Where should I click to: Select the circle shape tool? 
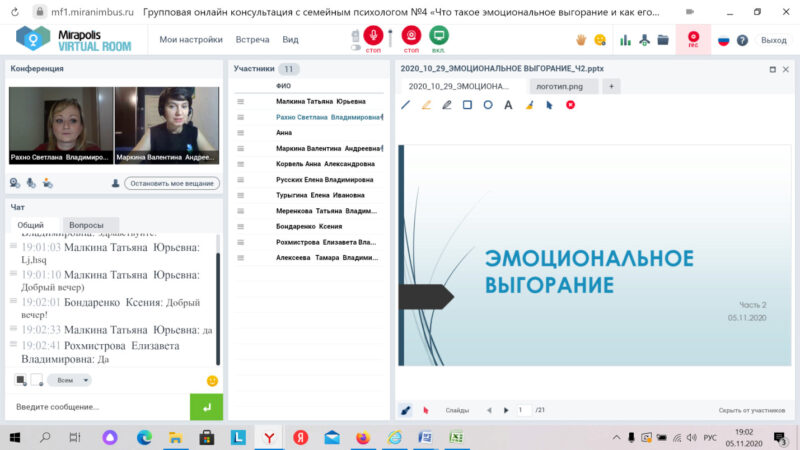(x=488, y=105)
